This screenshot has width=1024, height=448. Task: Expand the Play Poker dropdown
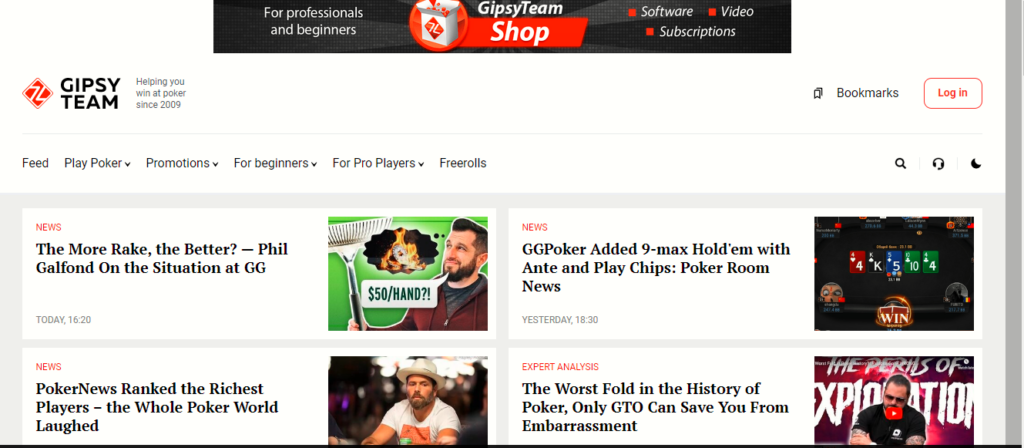[x=97, y=163]
